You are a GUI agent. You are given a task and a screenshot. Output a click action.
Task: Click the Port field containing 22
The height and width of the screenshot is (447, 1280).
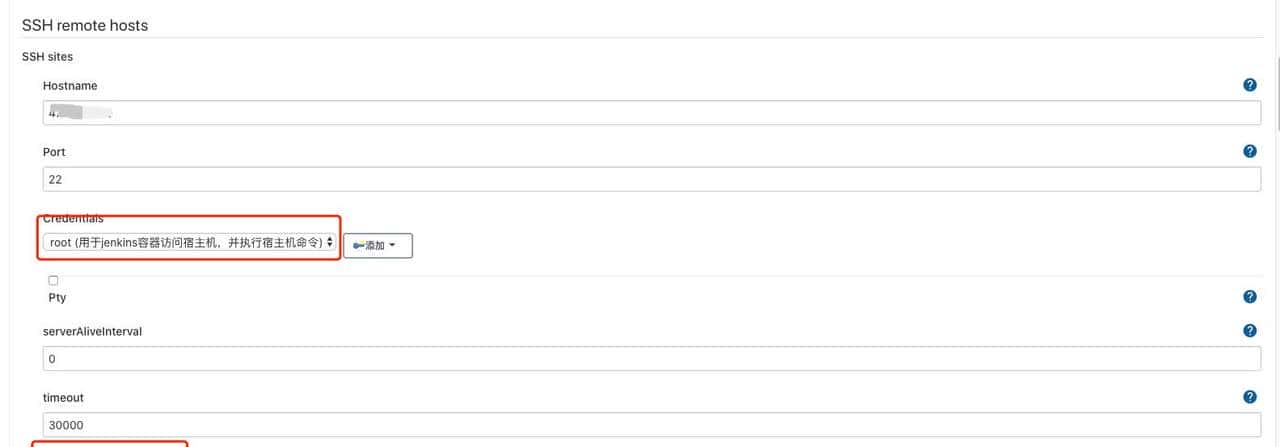651,179
